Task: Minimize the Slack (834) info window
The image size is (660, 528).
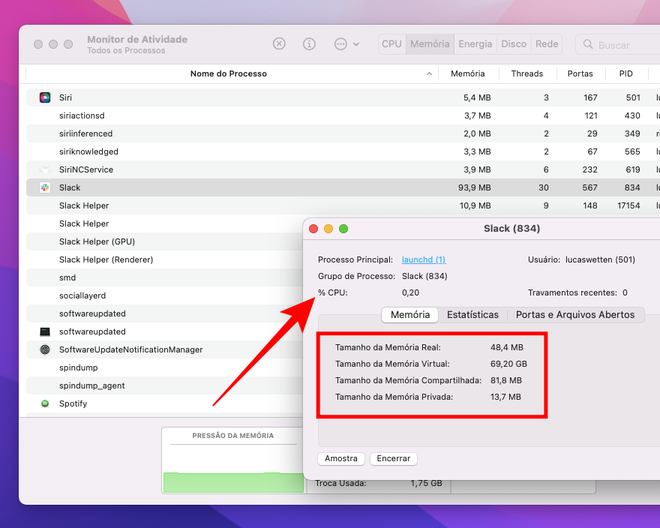Action: click(x=329, y=229)
